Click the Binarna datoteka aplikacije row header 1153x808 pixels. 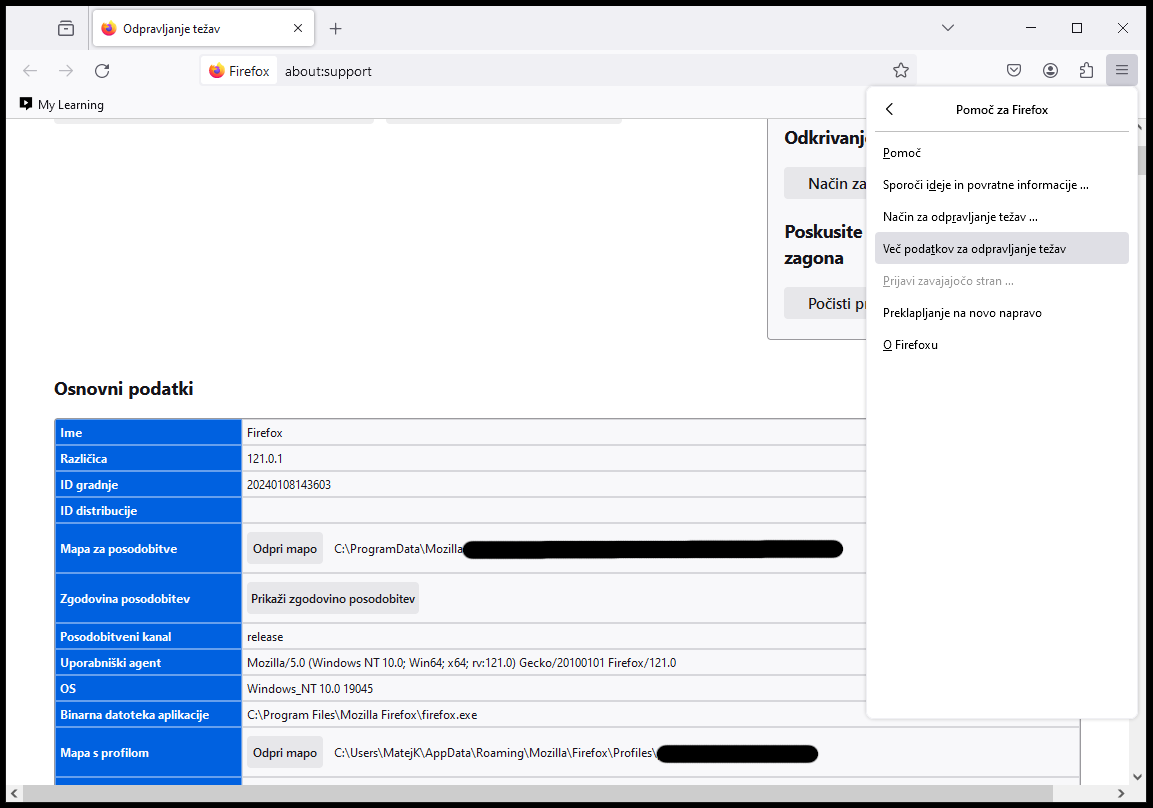(149, 715)
